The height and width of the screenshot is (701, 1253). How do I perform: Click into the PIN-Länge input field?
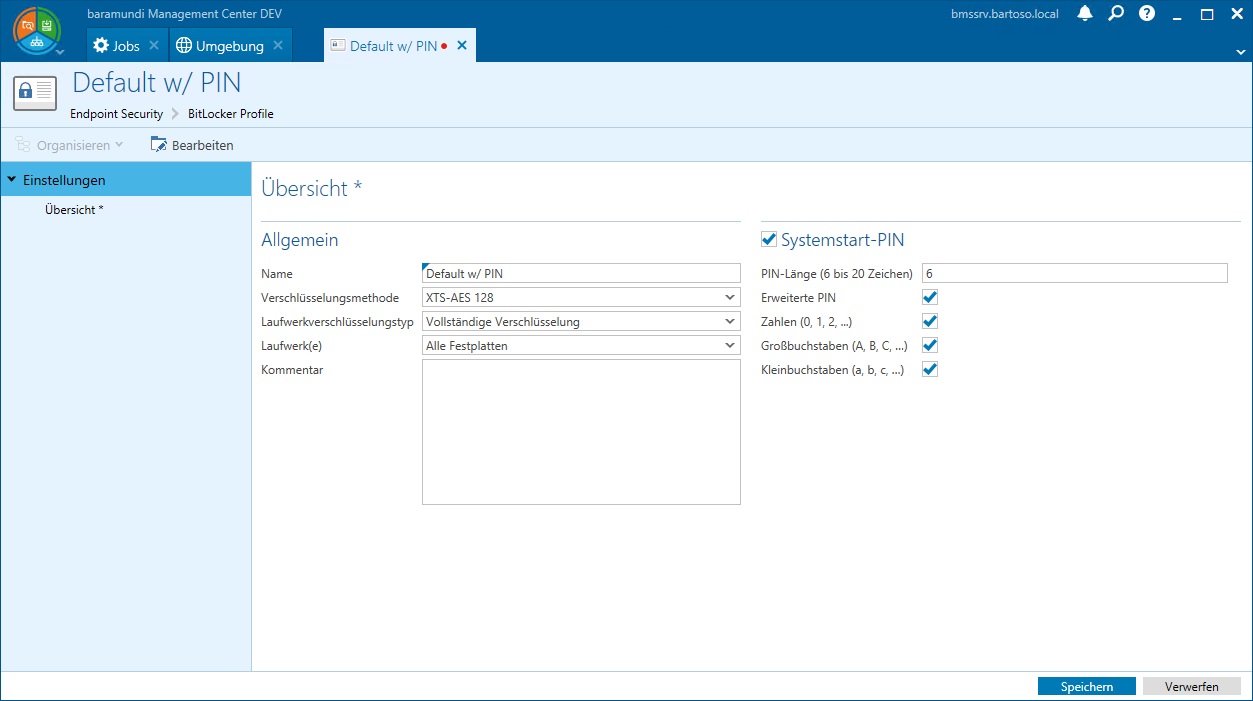pyautogui.click(x=1074, y=273)
